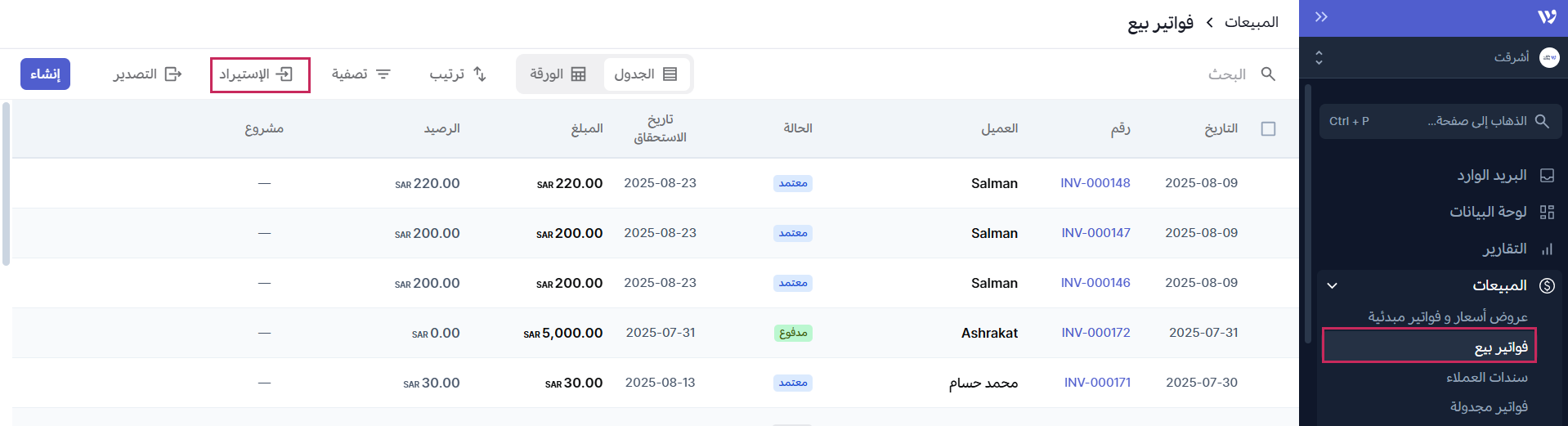Click the sort arrows icon beside ترتيب
This screenshot has width=1568, height=426.
click(x=480, y=74)
